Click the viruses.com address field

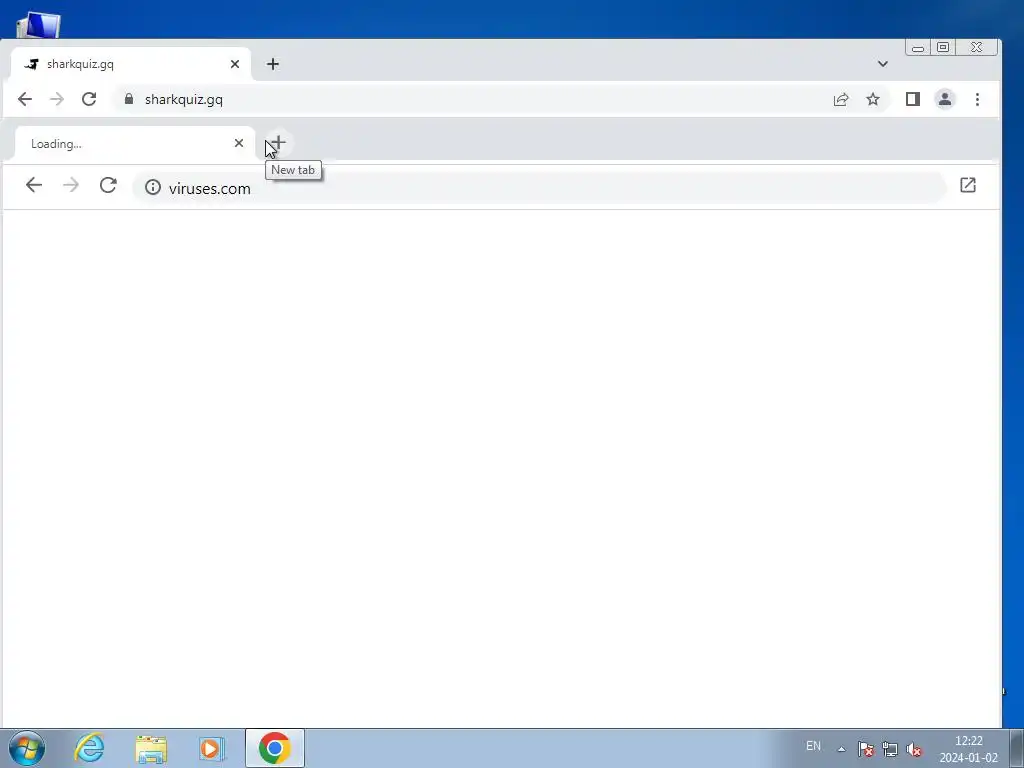(x=539, y=188)
